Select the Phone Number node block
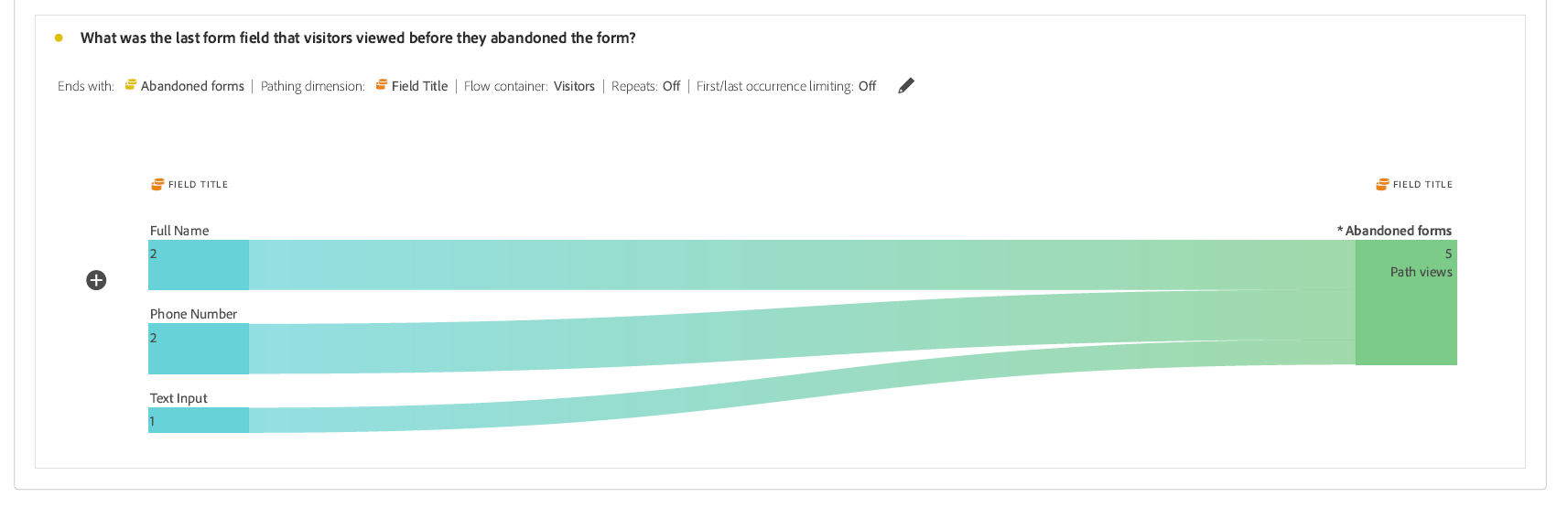 point(199,349)
